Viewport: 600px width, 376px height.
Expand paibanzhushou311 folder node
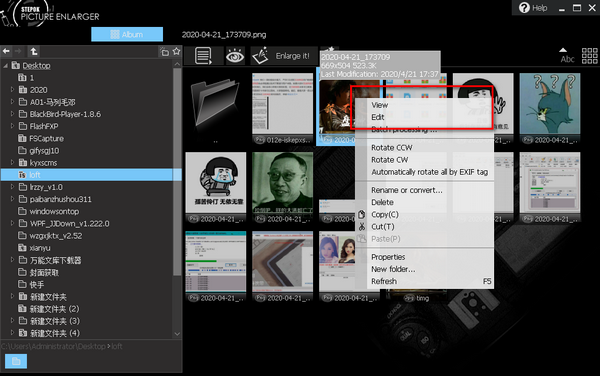12,199
